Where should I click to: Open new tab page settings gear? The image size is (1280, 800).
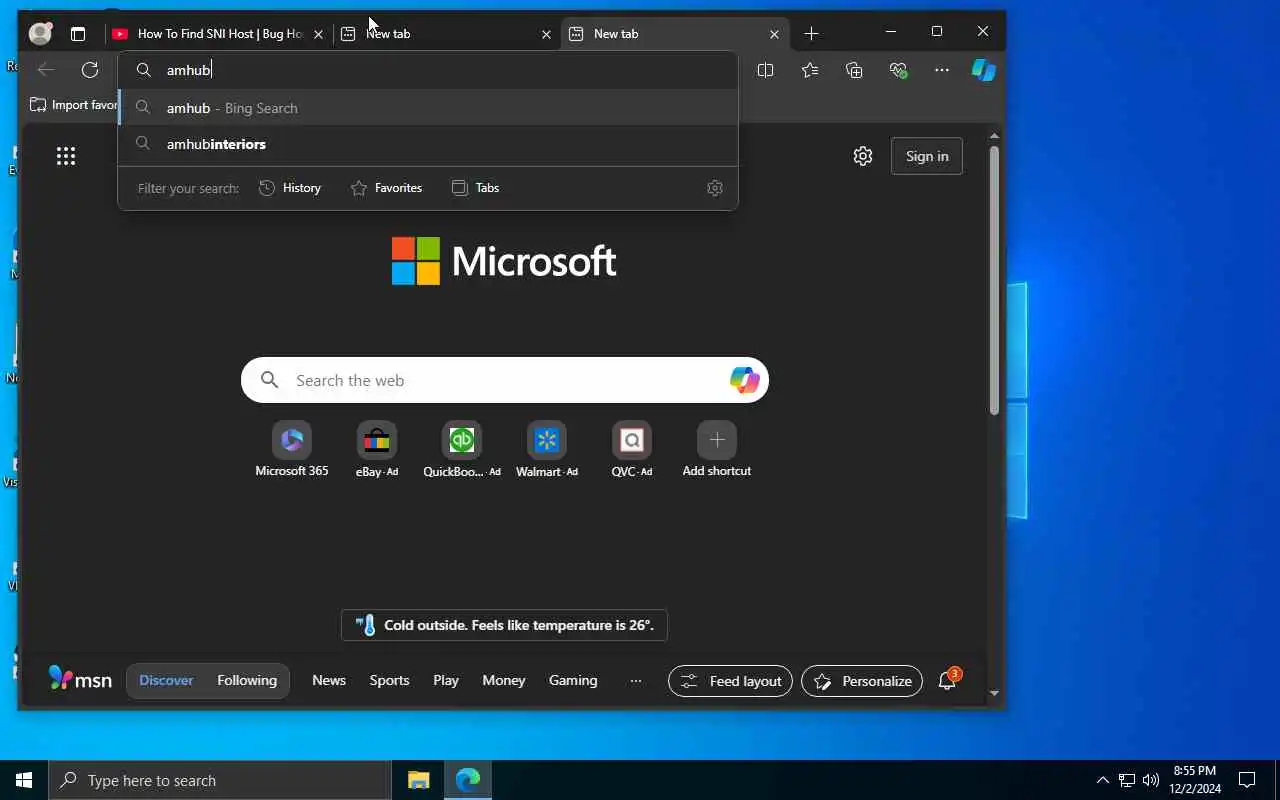[x=863, y=156]
